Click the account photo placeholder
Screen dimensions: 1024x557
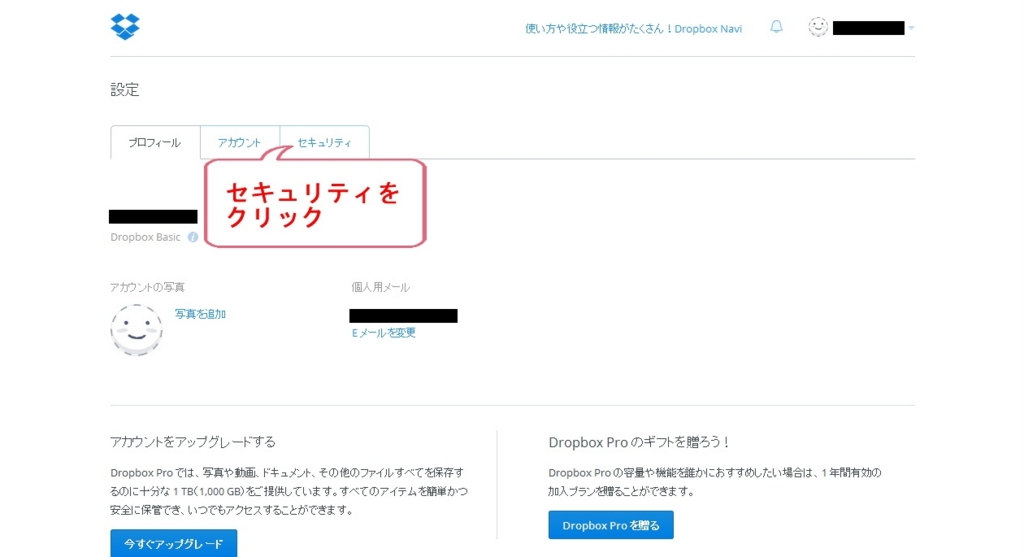pyautogui.click(x=136, y=330)
